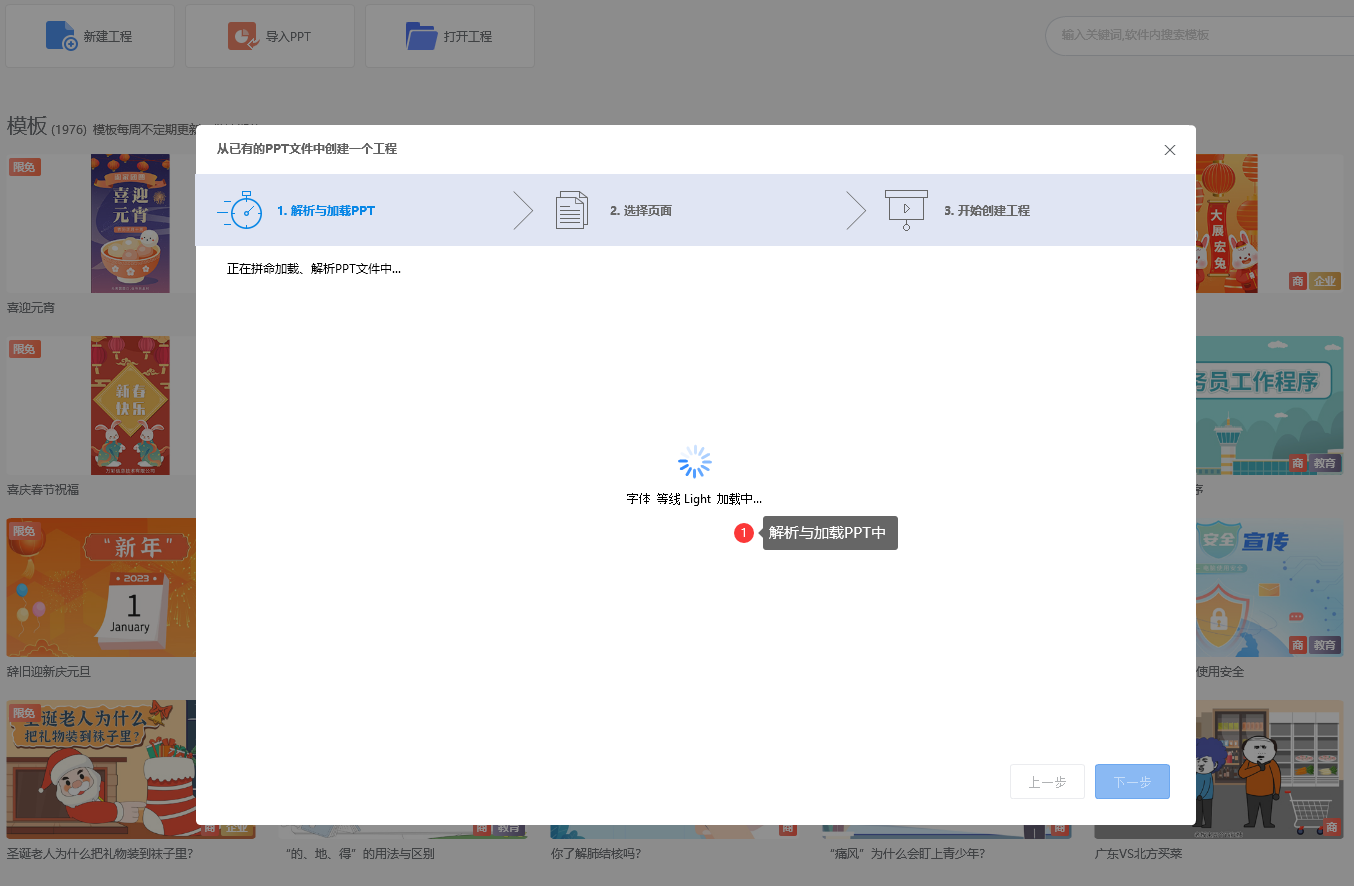Click the 字体 等线 Light 加载中 message
This screenshot has width=1354, height=886.
[695, 499]
